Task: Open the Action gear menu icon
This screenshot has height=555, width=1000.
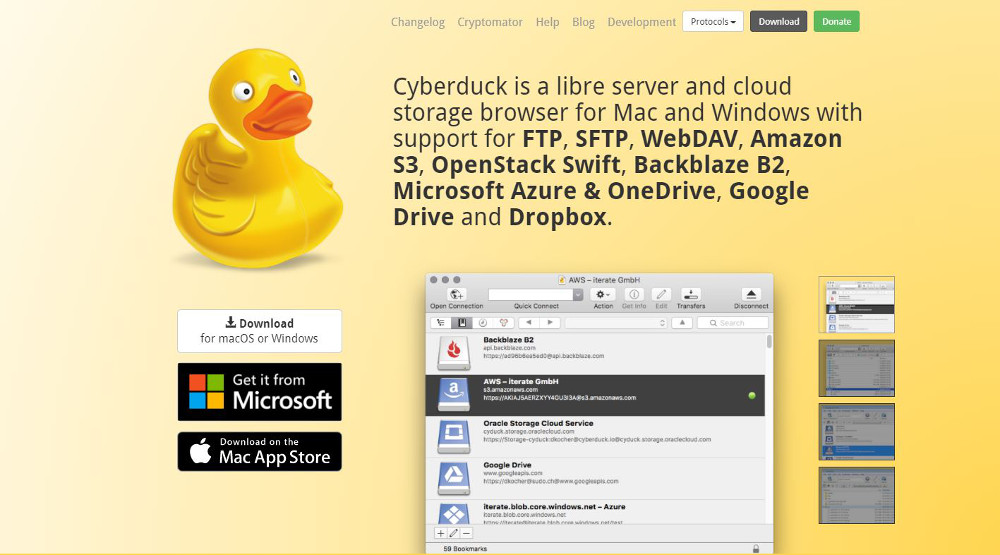Action: tap(603, 294)
